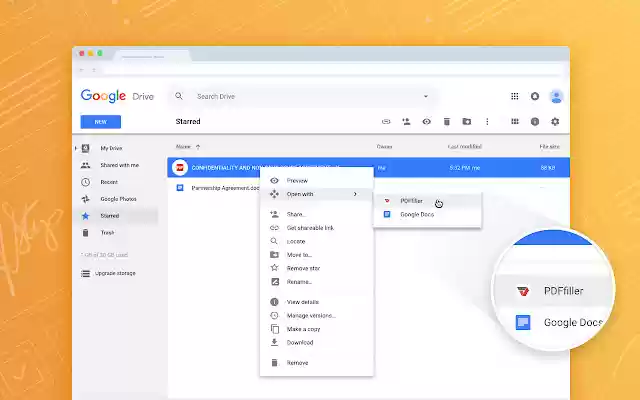Click the browser back arrow

82,70
